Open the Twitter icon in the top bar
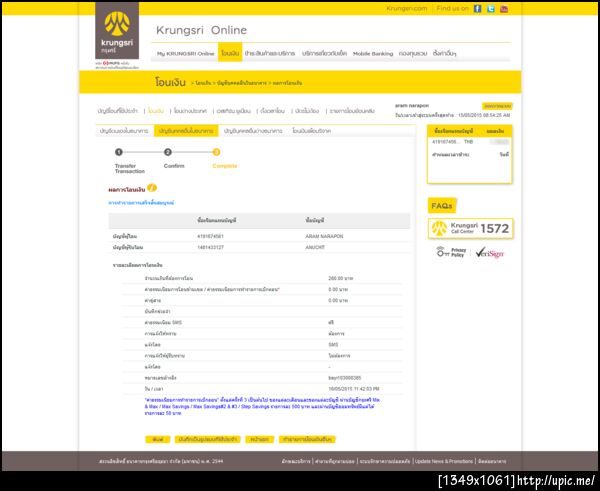The width and height of the screenshot is (600, 491). 491,9
